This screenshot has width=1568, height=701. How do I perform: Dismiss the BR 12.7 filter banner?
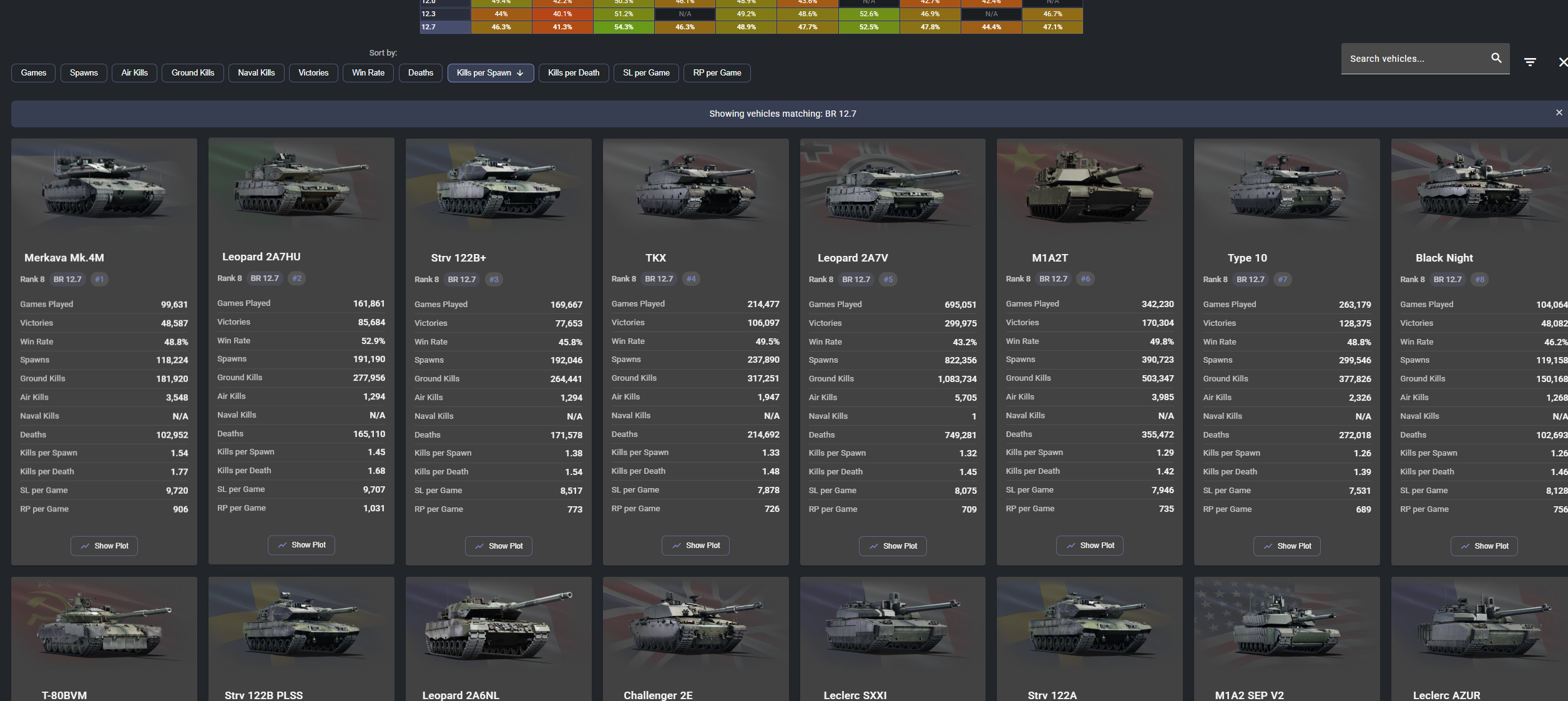1559,112
